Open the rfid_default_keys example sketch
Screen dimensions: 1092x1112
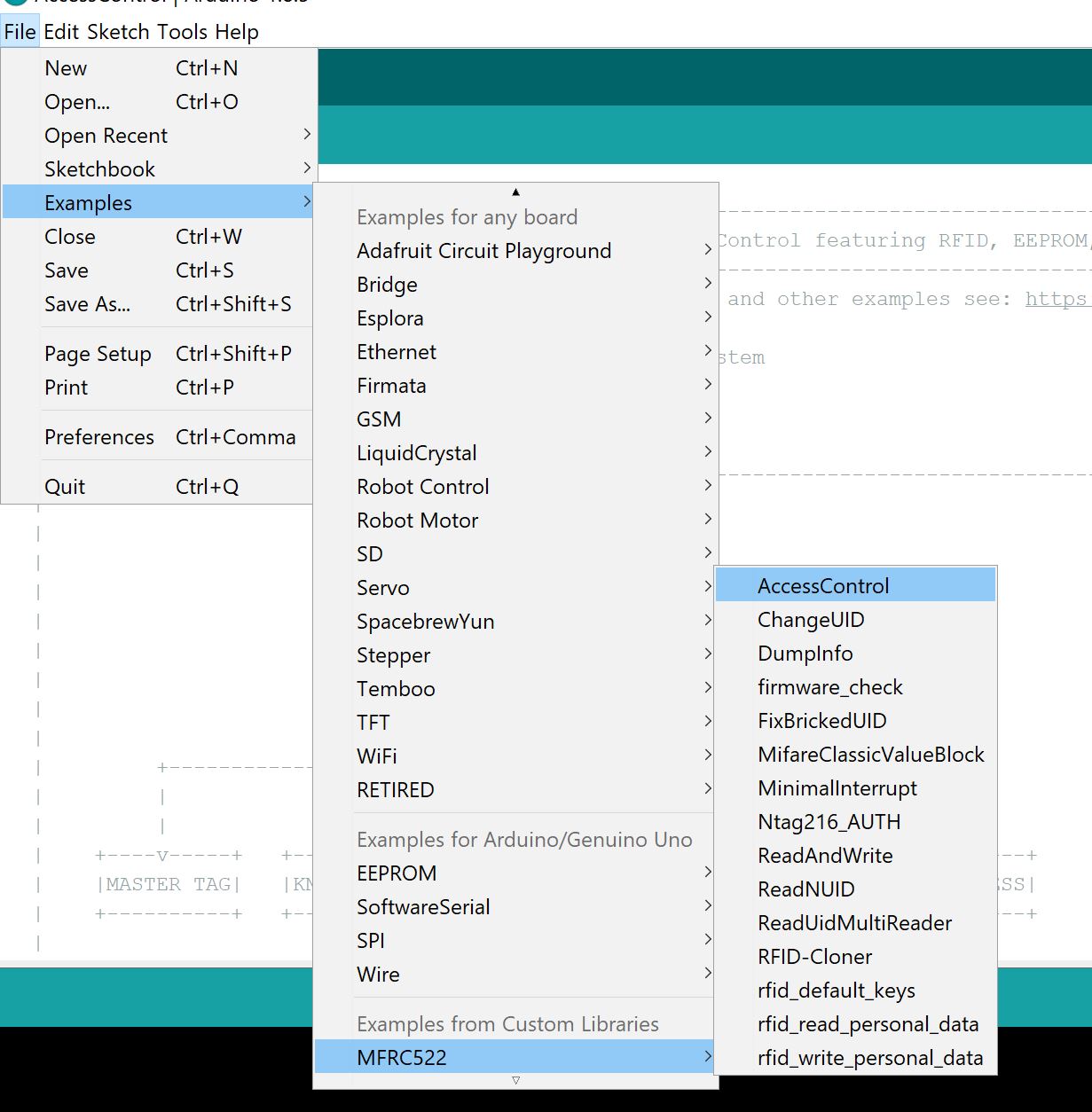pos(856,991)
